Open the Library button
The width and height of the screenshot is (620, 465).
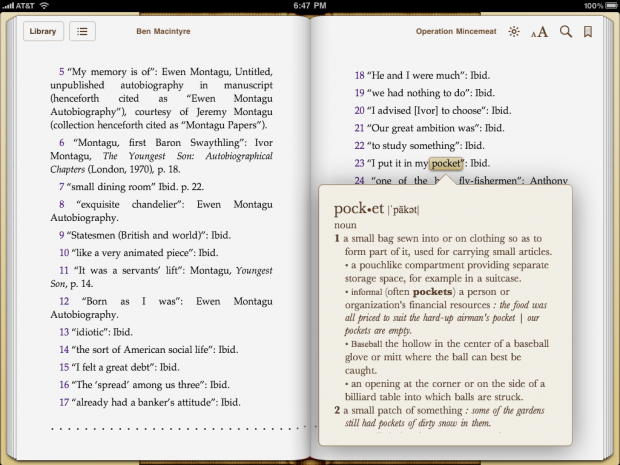point(43,31)
